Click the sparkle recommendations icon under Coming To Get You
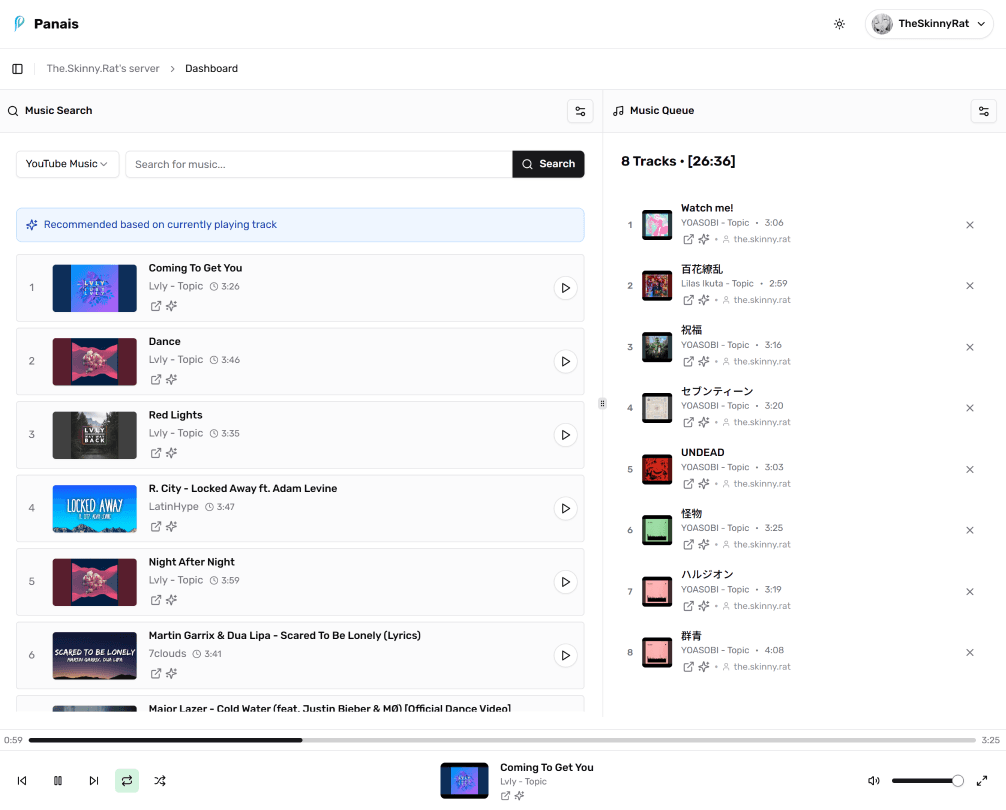 (x=170, y=306)
